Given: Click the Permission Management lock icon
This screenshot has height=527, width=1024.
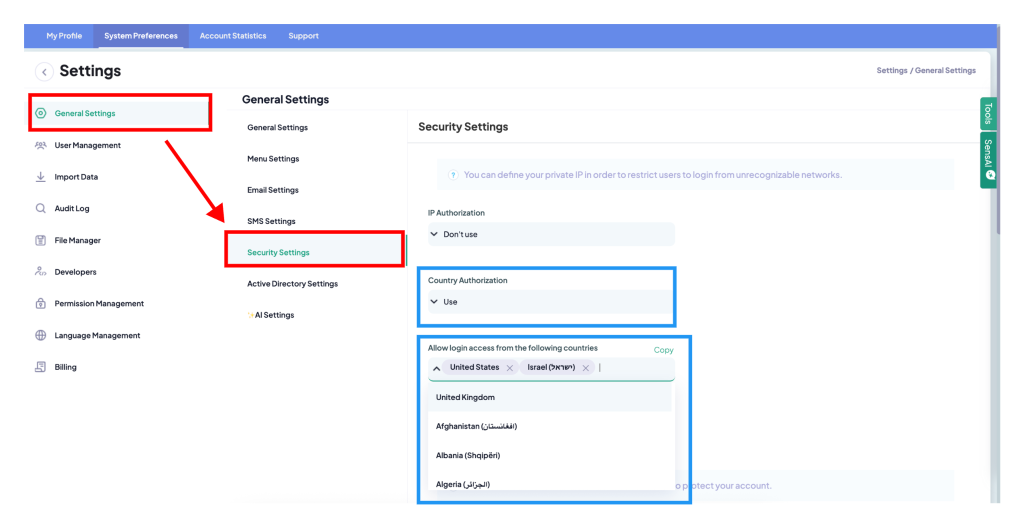Looking at the screenshot, I should (40, 304).
